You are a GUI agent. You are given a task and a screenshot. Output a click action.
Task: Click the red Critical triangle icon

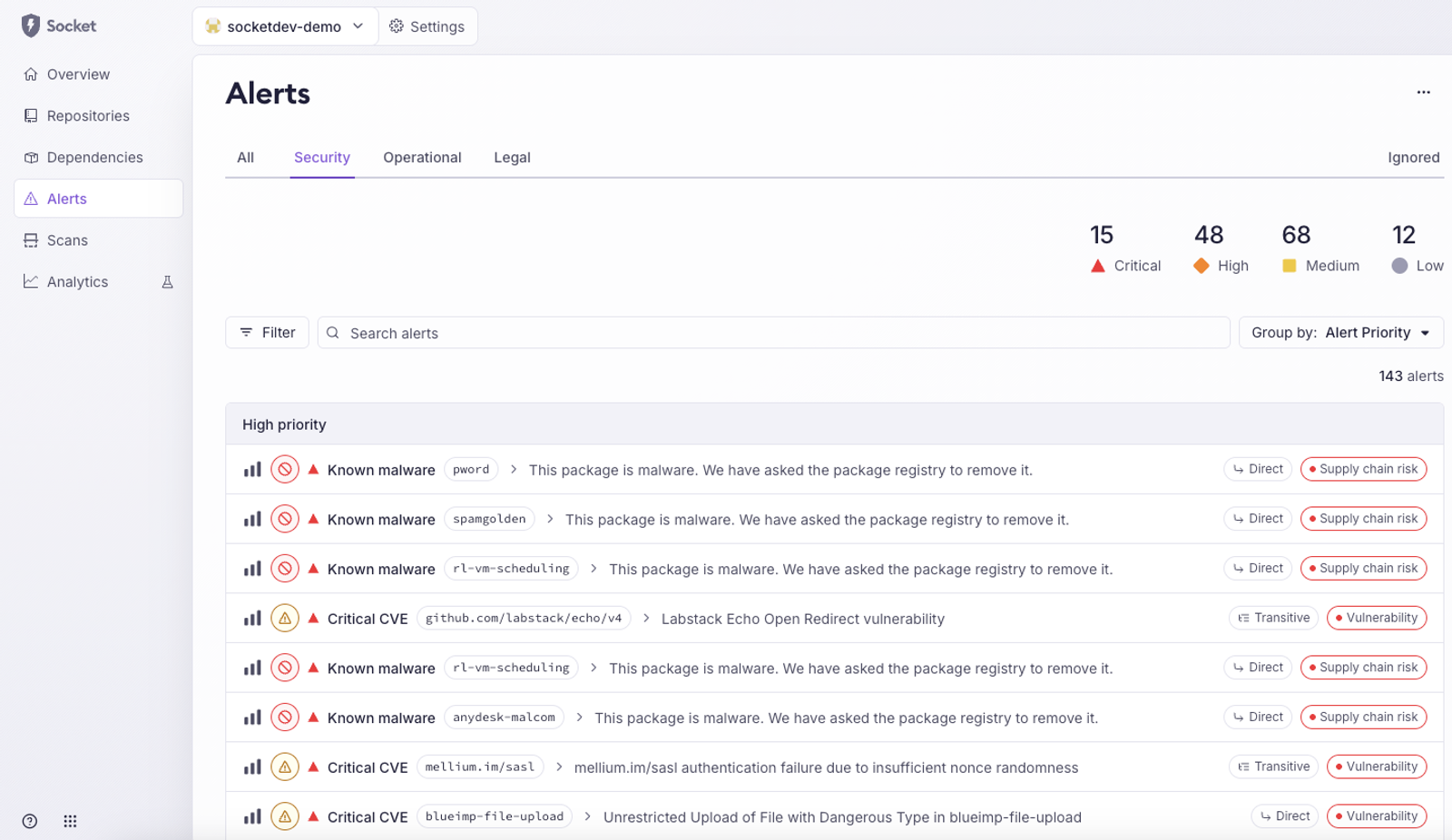tap(1098, 266)
